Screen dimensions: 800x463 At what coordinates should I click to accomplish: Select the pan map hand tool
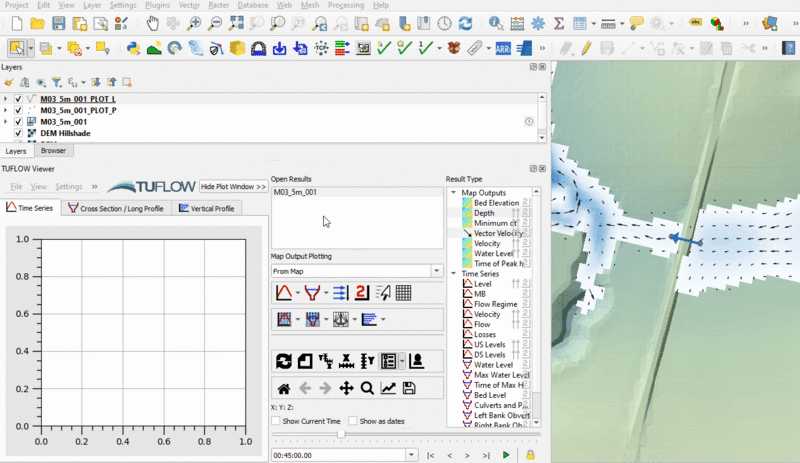coord(152,23)
